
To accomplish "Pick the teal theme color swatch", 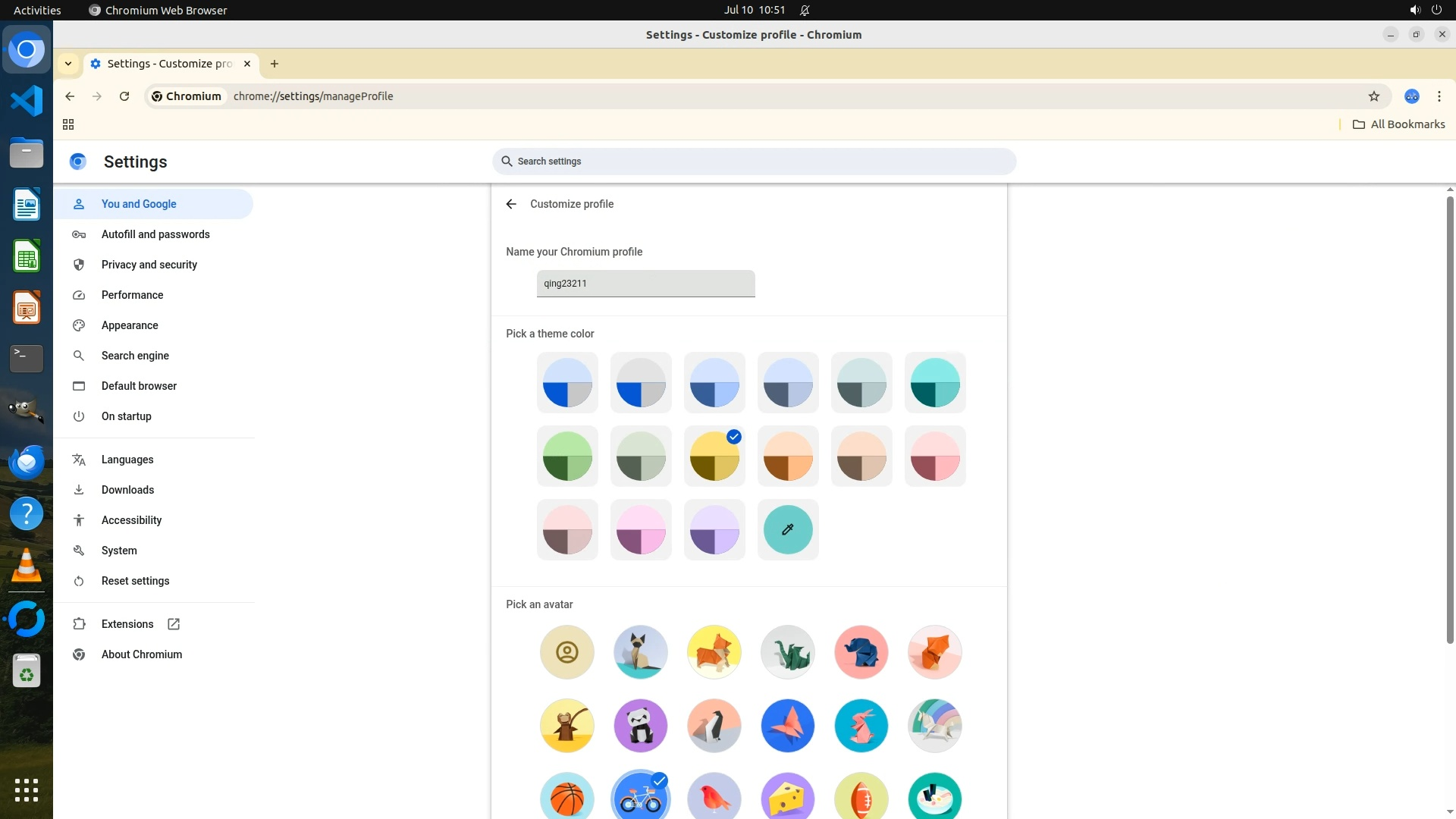I will coord(934,382).
